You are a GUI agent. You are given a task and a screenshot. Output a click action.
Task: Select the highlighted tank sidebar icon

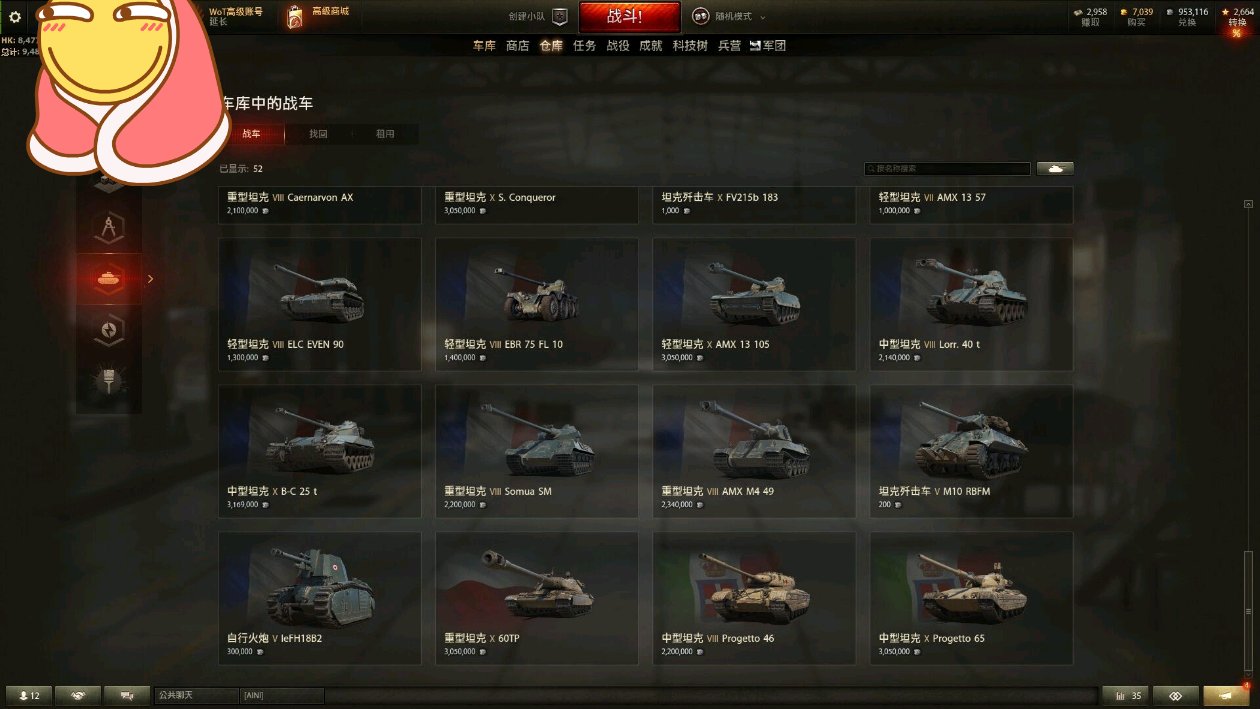(109, 279)
